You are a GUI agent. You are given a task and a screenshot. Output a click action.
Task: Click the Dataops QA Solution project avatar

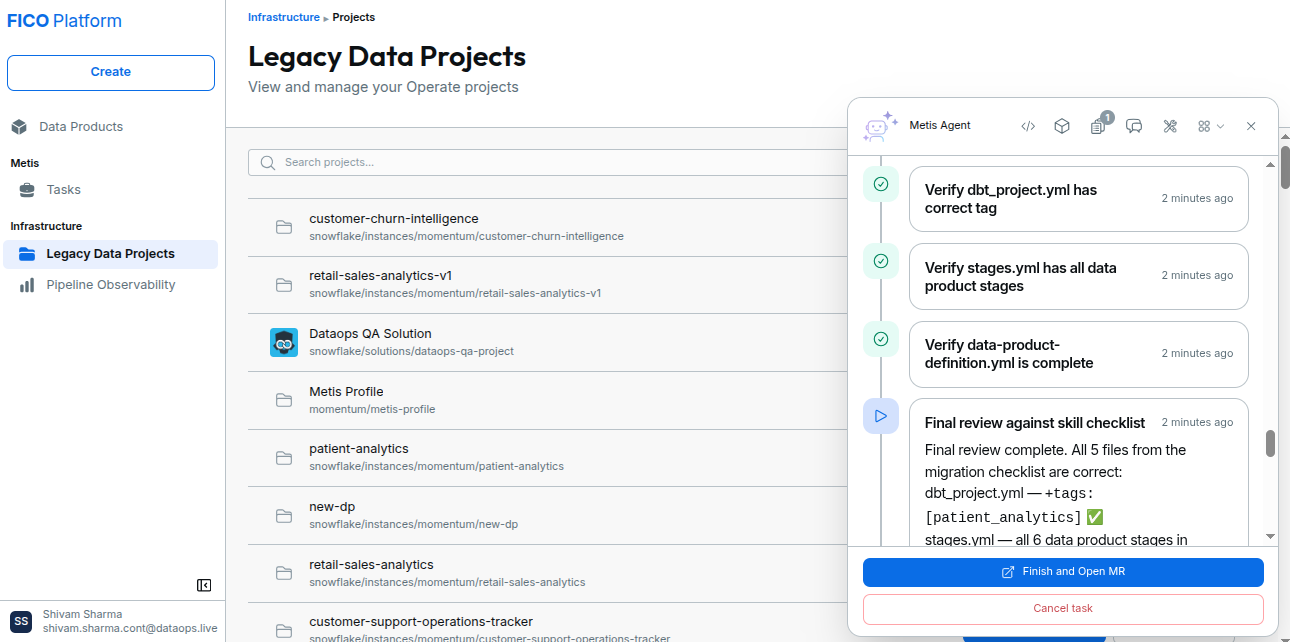coord(284,342)
